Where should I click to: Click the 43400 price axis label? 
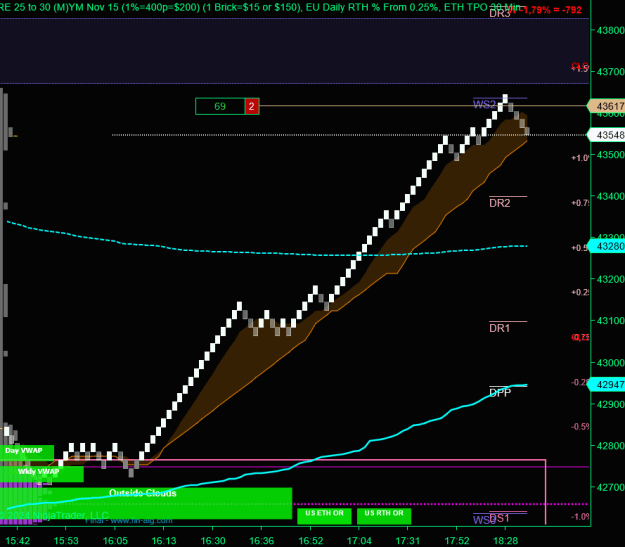pyautogui.click(x=610, y=196)
